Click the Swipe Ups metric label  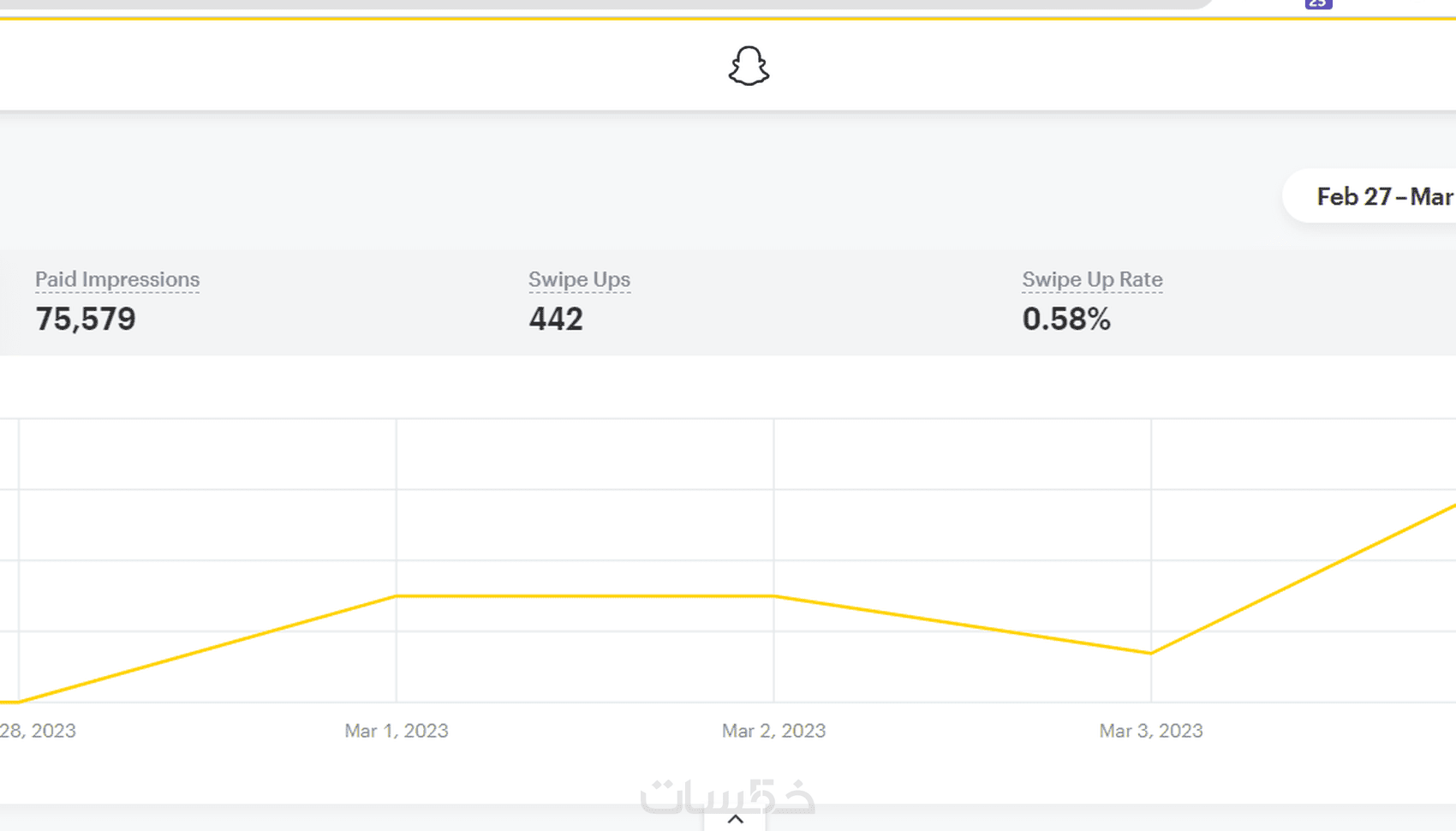pyautogui.click(x=579, y=279)
